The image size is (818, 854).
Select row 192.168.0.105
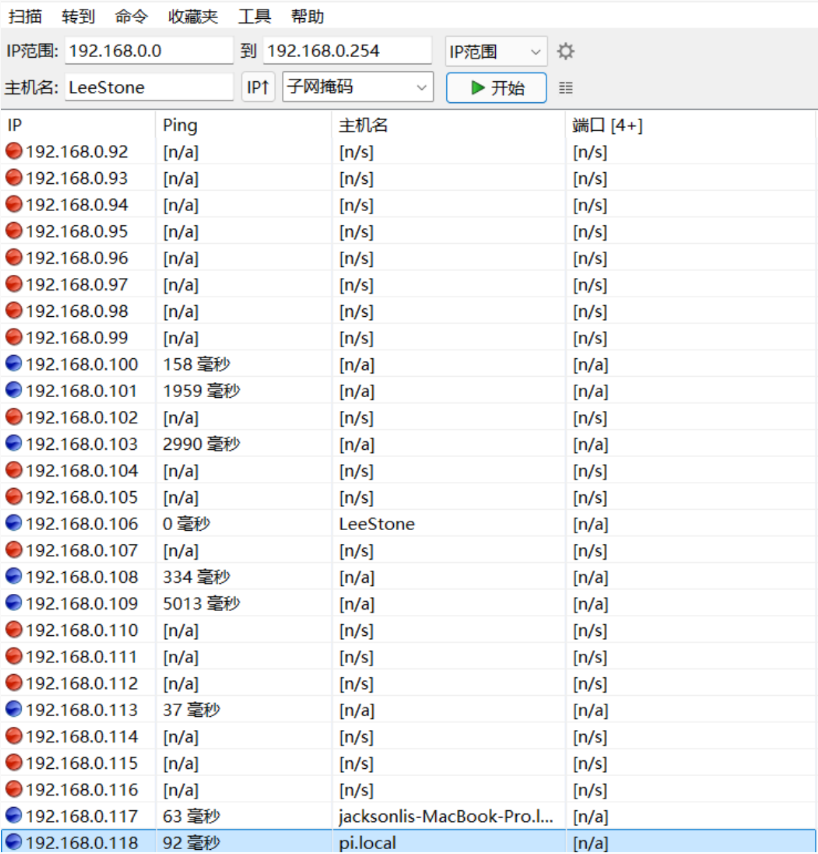(x=408, y=497)
